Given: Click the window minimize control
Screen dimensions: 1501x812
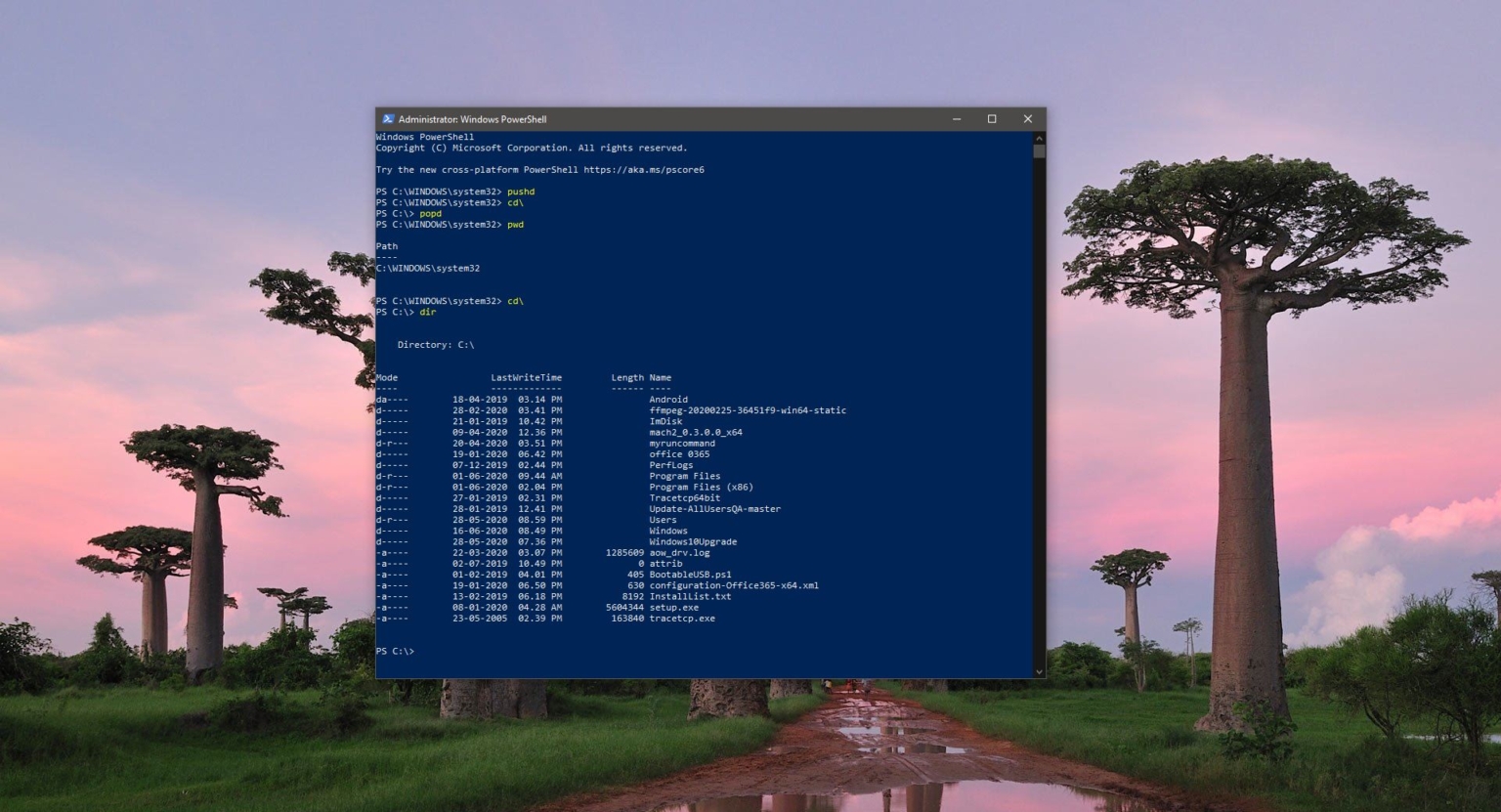Looking at the screenshot, I should point(956,118).
